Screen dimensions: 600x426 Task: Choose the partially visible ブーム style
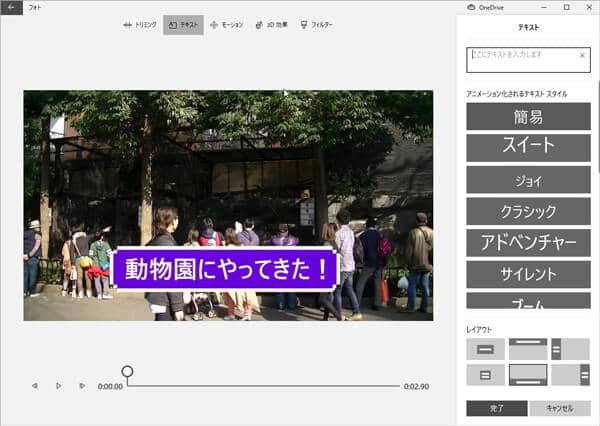pos(528,301)
